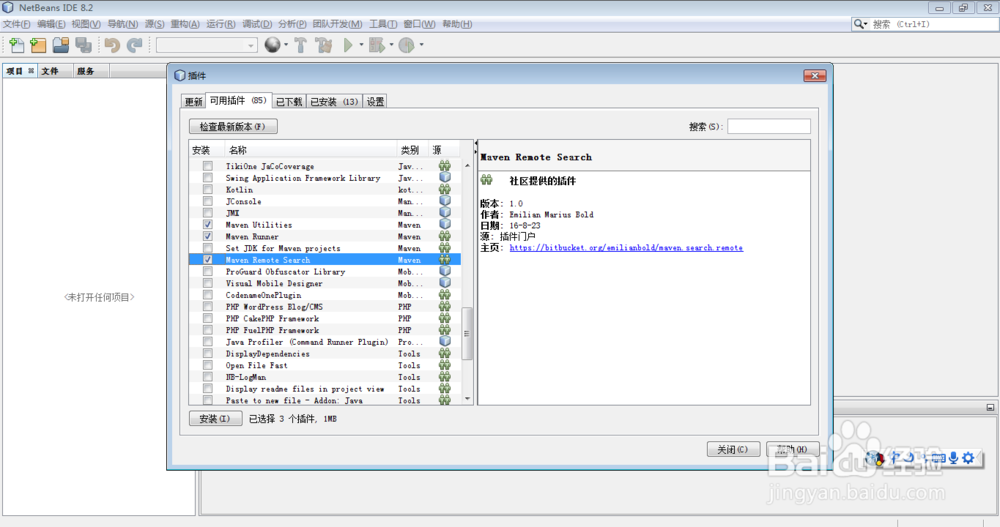The image size is (1000, 527).
Task: Open the 工具(T) menu
Action: 383,24
